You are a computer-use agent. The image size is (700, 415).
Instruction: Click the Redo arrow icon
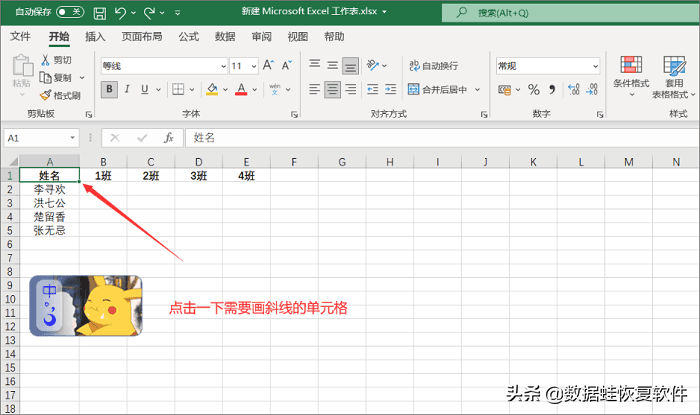[149, 13]
